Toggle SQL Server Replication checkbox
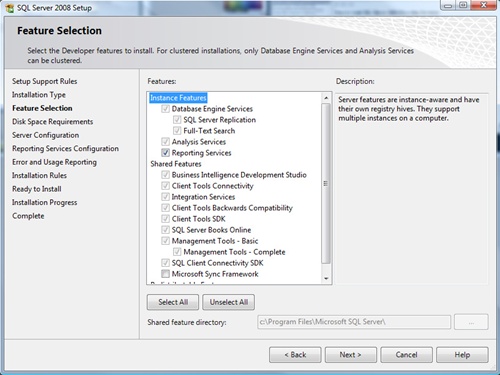This screenshot has height=375, width=500. pyautogui.click(x=177, y=120)
